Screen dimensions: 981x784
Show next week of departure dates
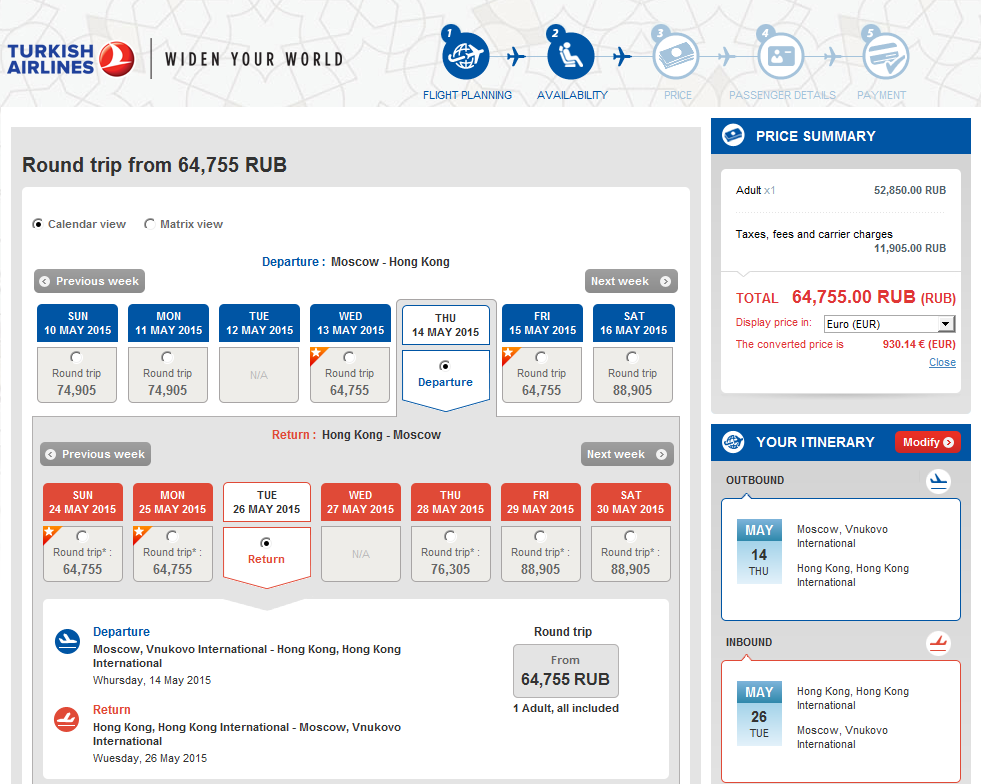coord(631,281)
